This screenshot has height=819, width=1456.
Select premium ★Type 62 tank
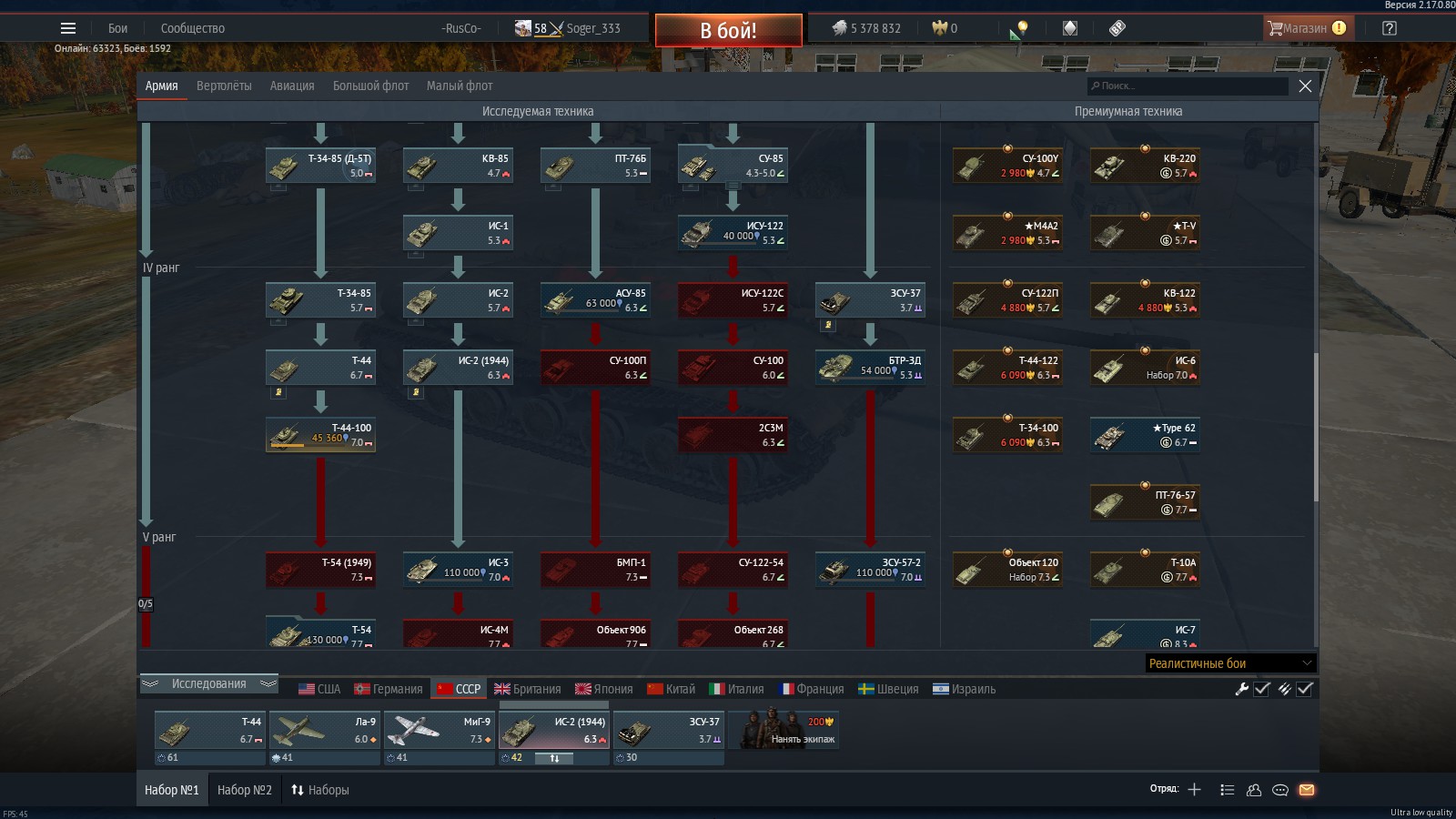[1145, 435]
